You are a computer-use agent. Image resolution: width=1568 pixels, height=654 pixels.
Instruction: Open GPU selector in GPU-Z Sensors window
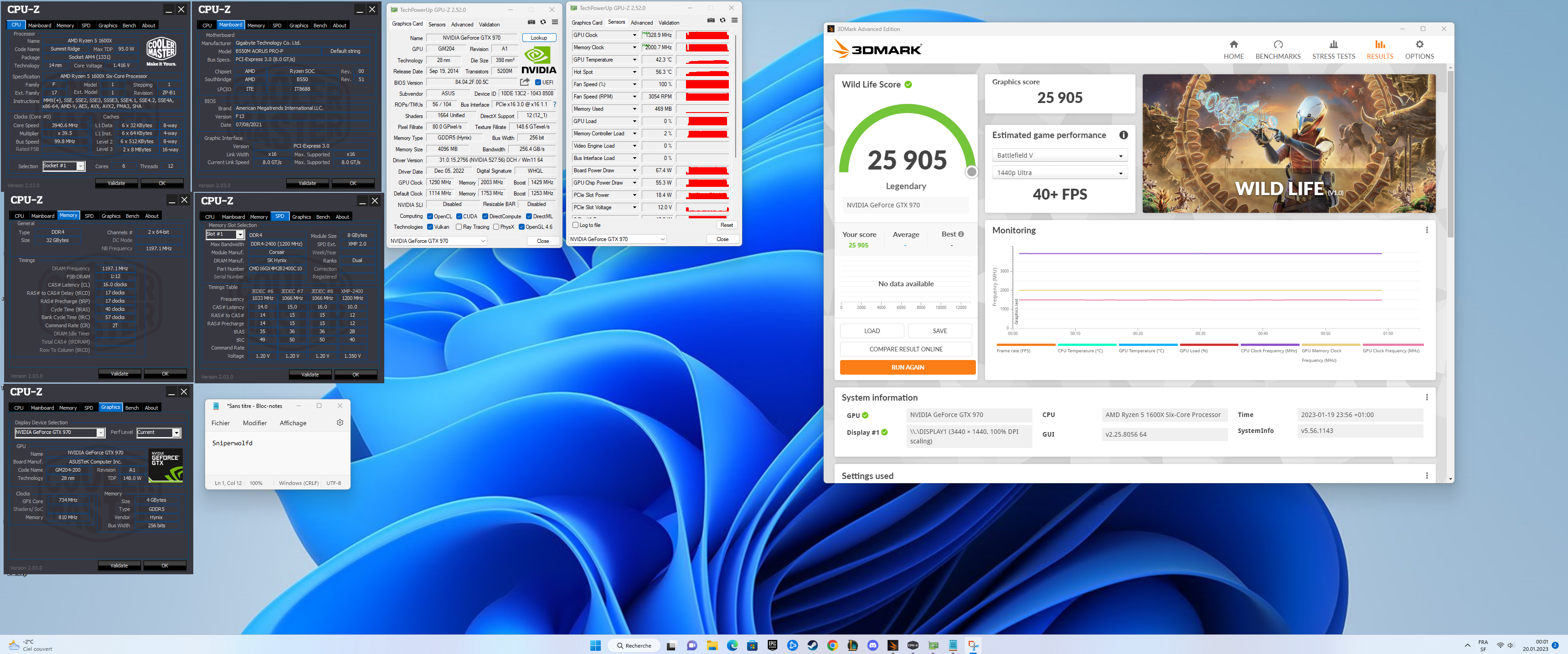click(617, 239)
